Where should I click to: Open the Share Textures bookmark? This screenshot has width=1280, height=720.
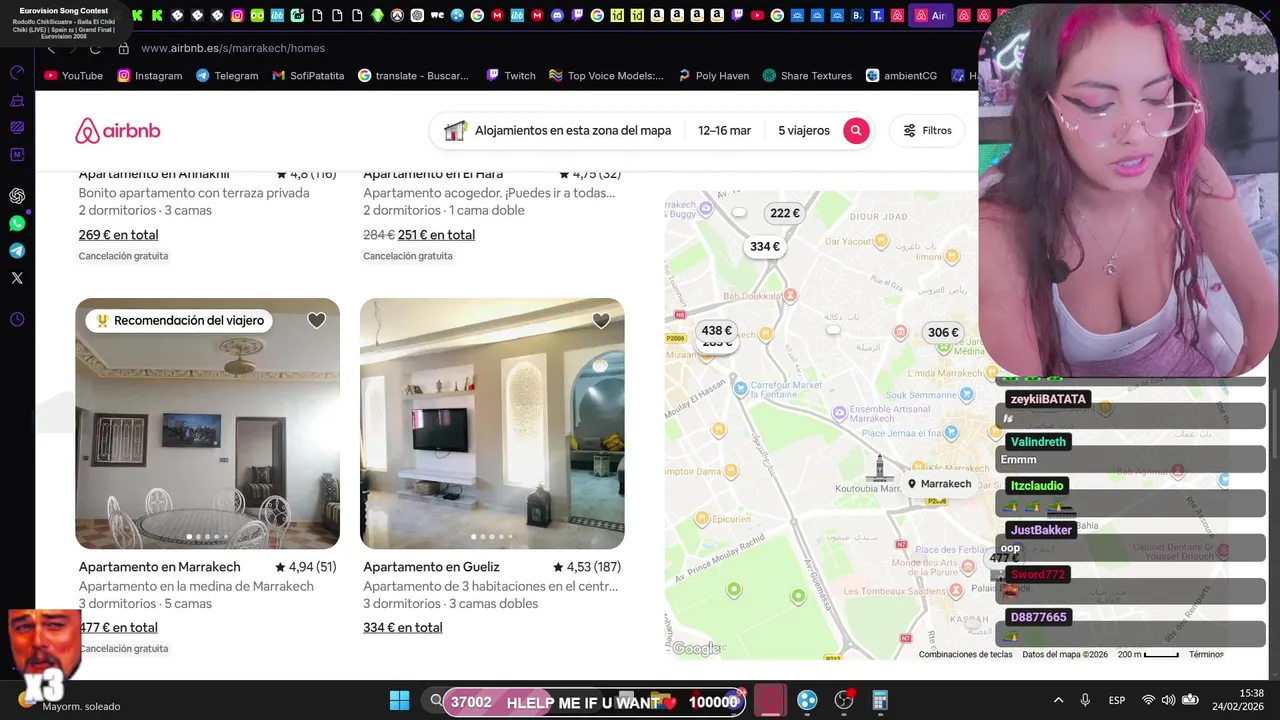tap(807, 76)
